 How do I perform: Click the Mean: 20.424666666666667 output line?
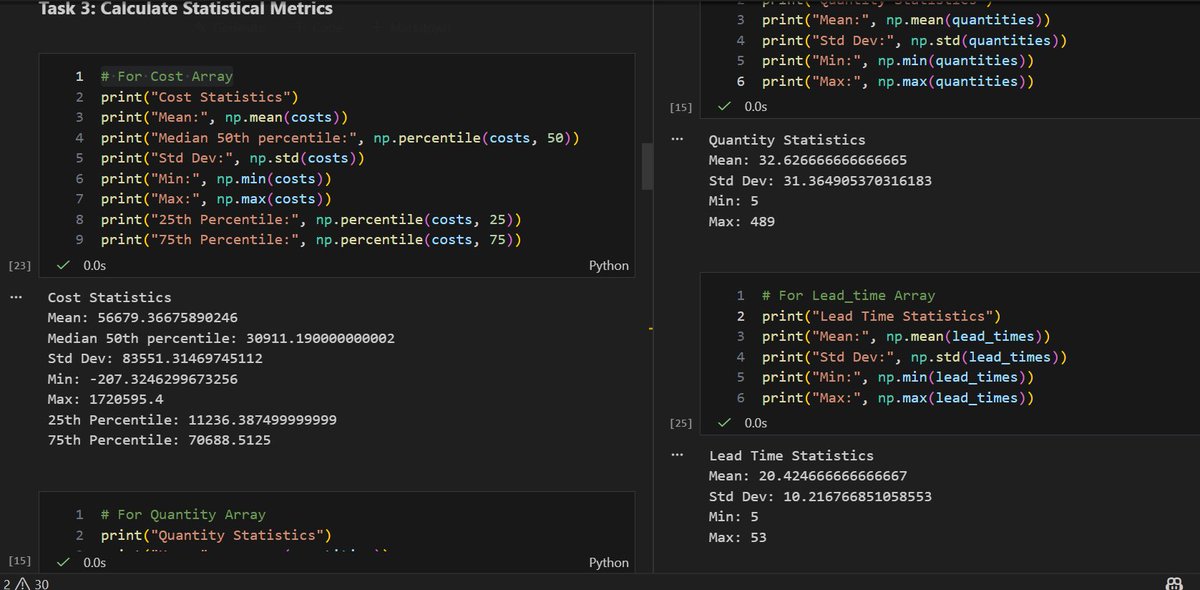(x=807, y=476)
